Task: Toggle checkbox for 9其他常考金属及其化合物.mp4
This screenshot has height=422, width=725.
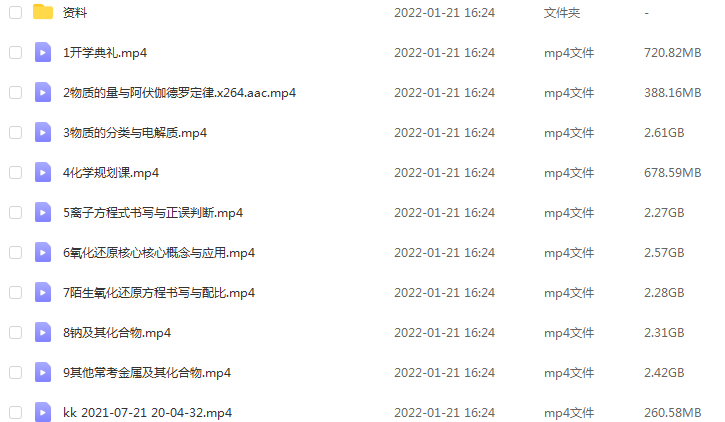Action: tap(16, 373)
